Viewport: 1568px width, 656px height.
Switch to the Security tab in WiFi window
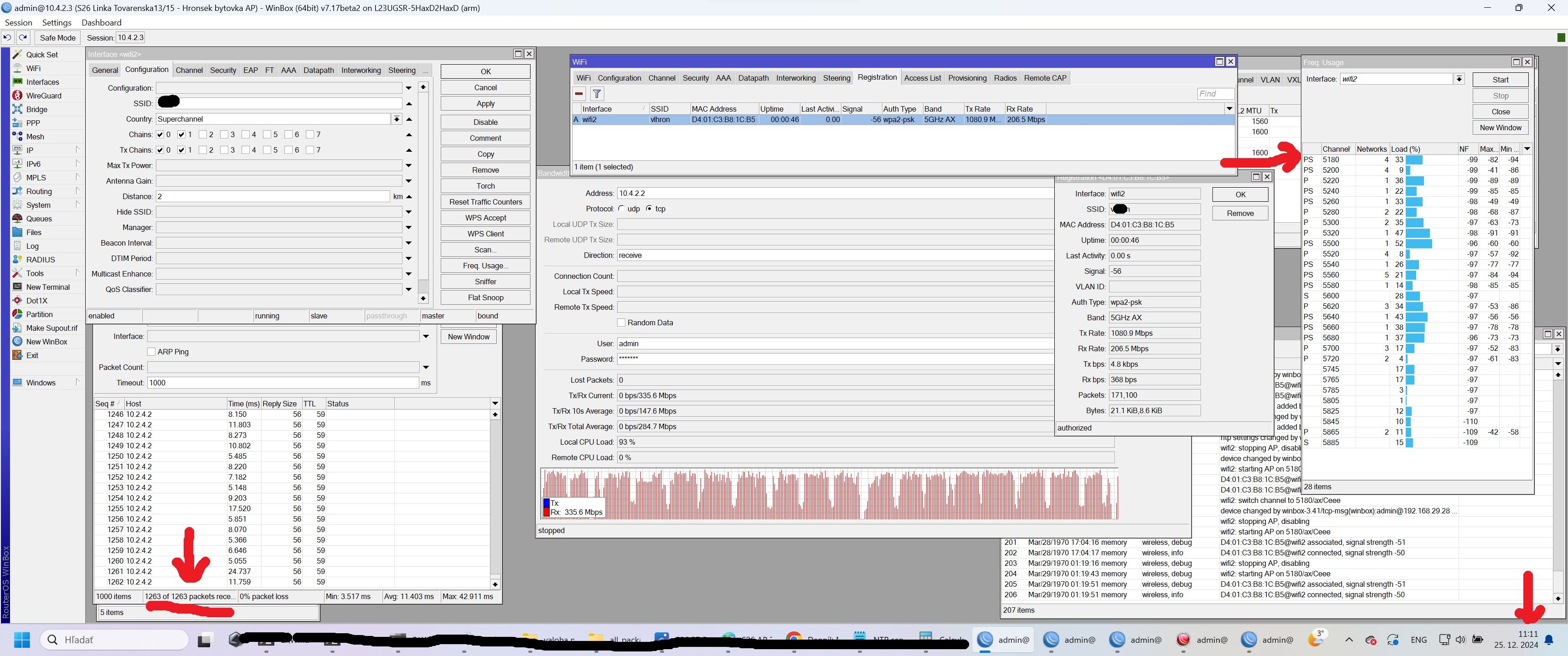[695, 78]
